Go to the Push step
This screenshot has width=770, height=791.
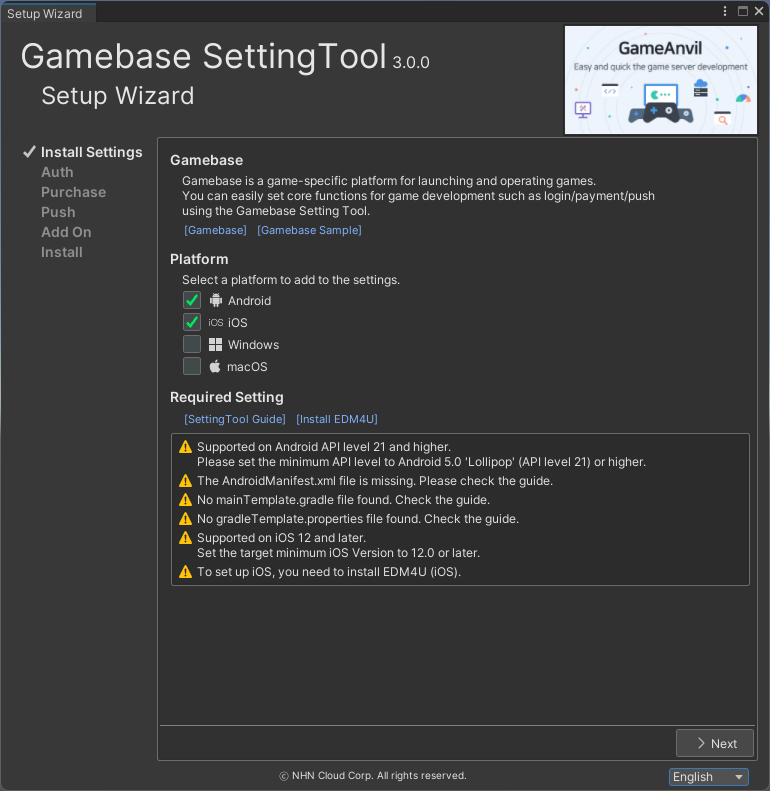pyautogui.click(x=58, y=212)
